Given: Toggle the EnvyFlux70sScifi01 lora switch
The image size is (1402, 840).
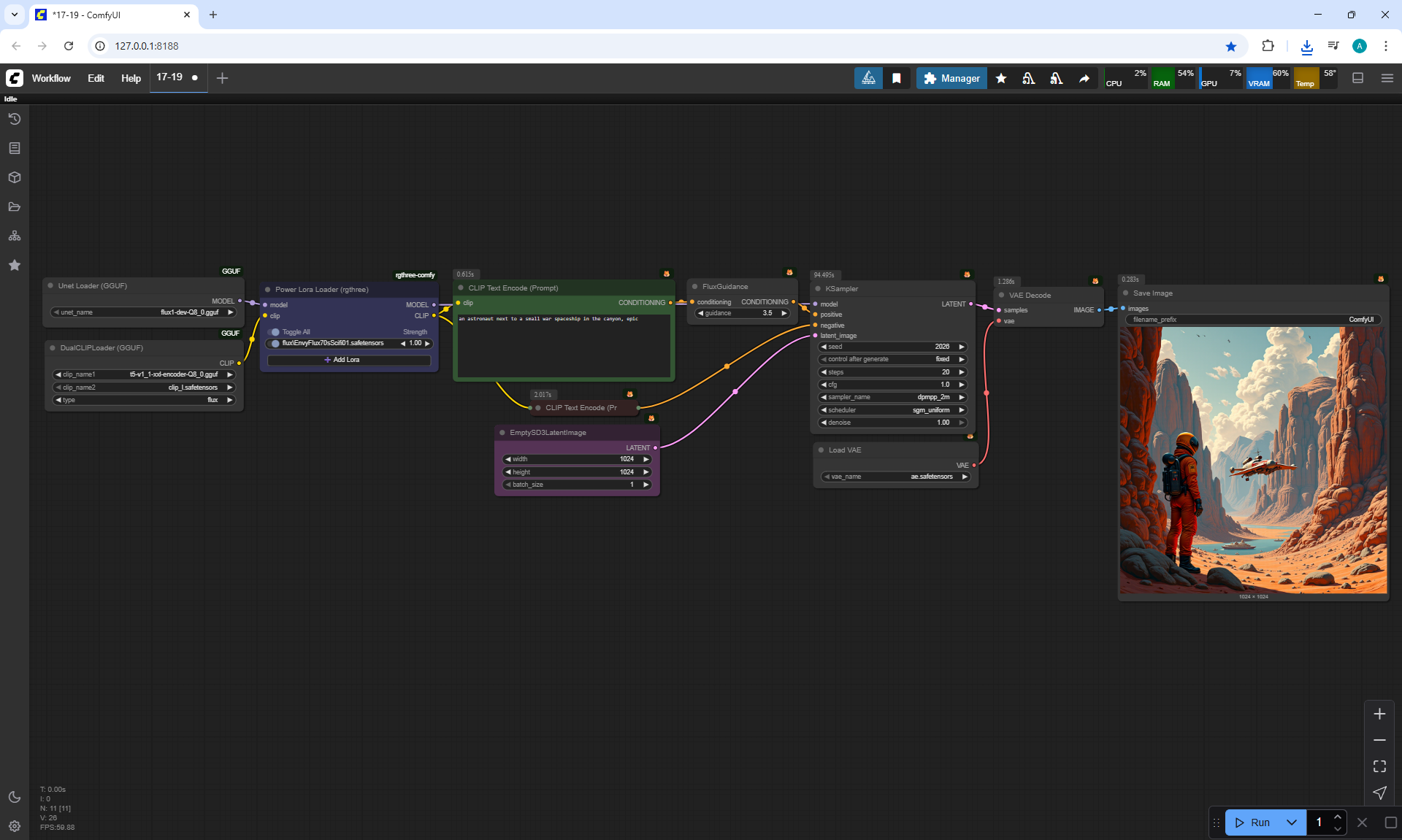Looking at the screenshot, I should [x=275, y=343].
